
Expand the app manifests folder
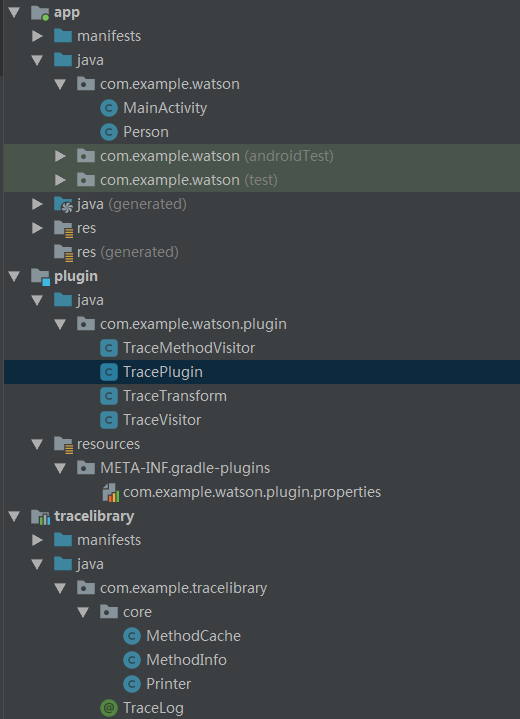click(x=37, y=36)
